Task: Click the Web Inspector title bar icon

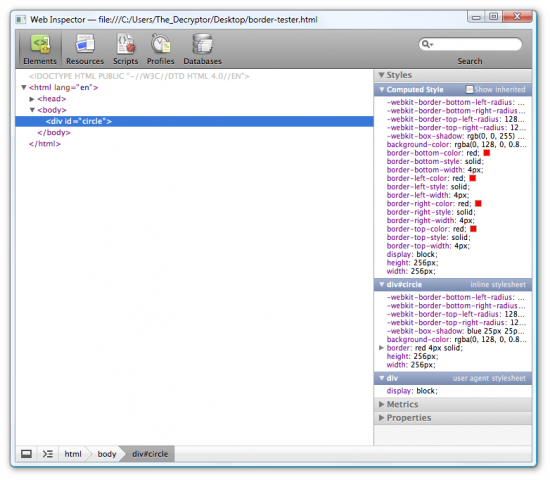Action: coord(21,20)
